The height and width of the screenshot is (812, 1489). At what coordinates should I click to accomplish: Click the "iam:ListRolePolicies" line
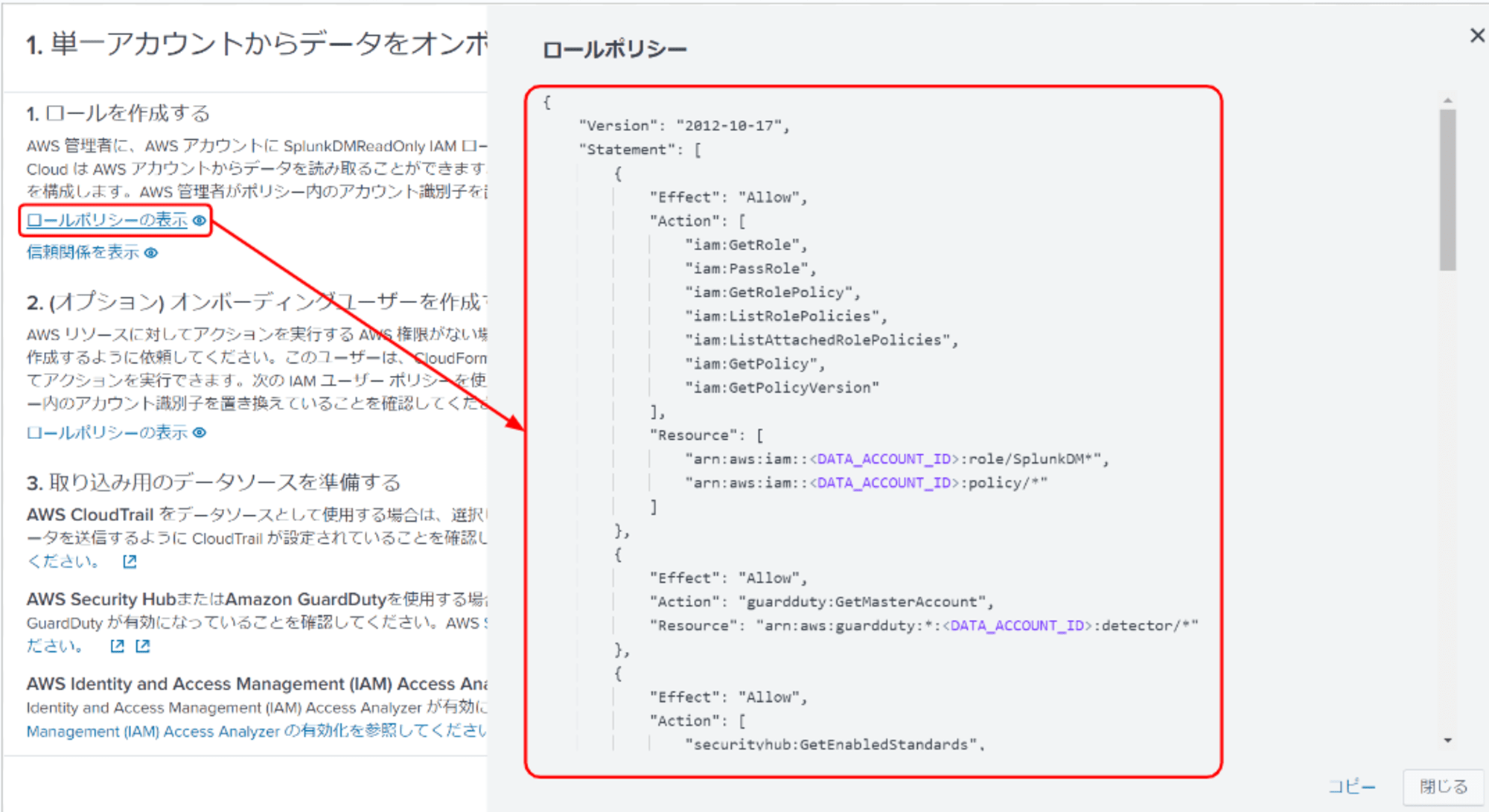tap(786, 316)
